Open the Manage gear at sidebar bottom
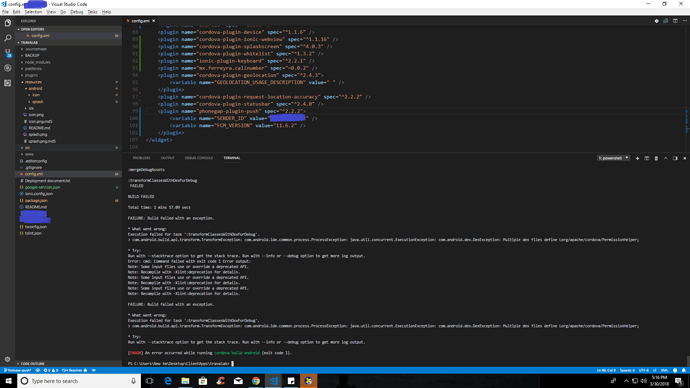 pyautogui.click(x=7, y=359)
